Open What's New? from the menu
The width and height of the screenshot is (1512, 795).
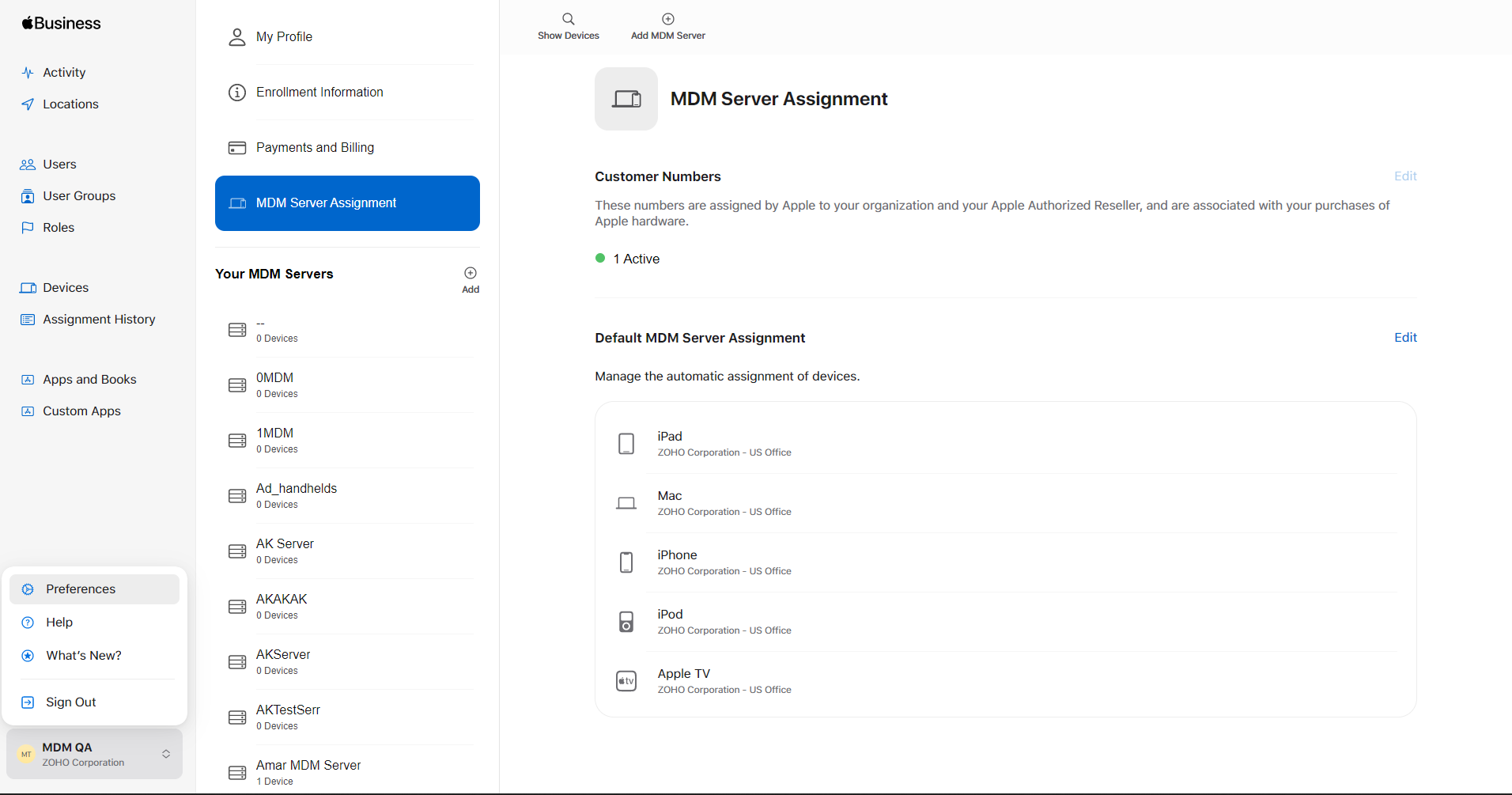pyautogui.click(x=84, y=656)
